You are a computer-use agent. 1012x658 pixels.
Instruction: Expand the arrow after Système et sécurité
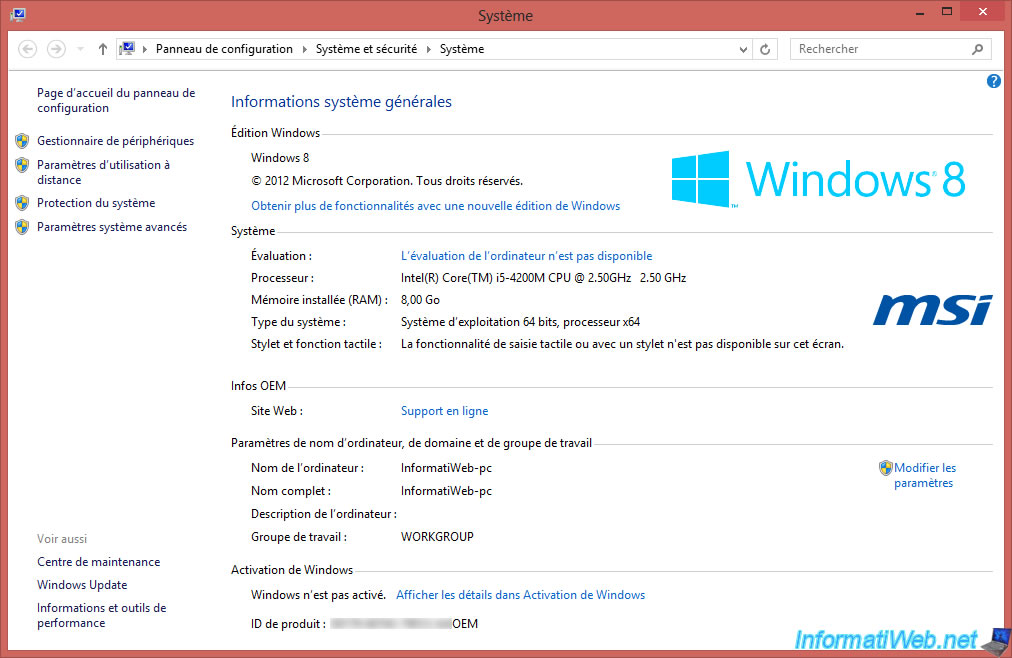click(x=429, y=49)
